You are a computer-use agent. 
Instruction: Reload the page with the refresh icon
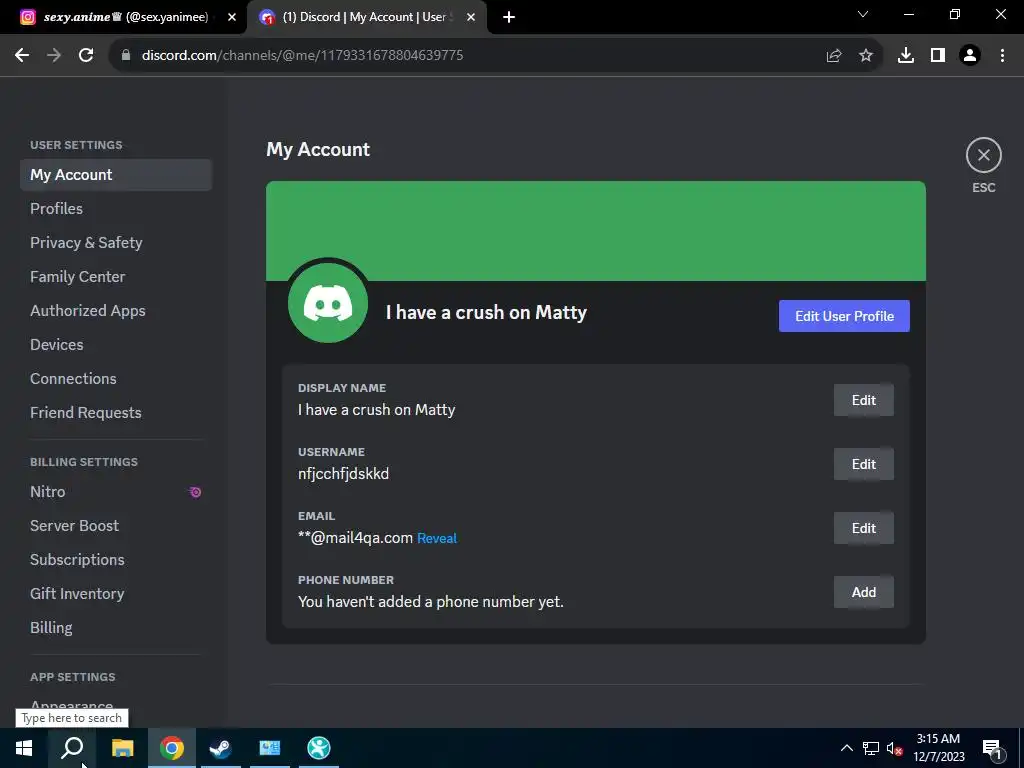coord(86,56)
